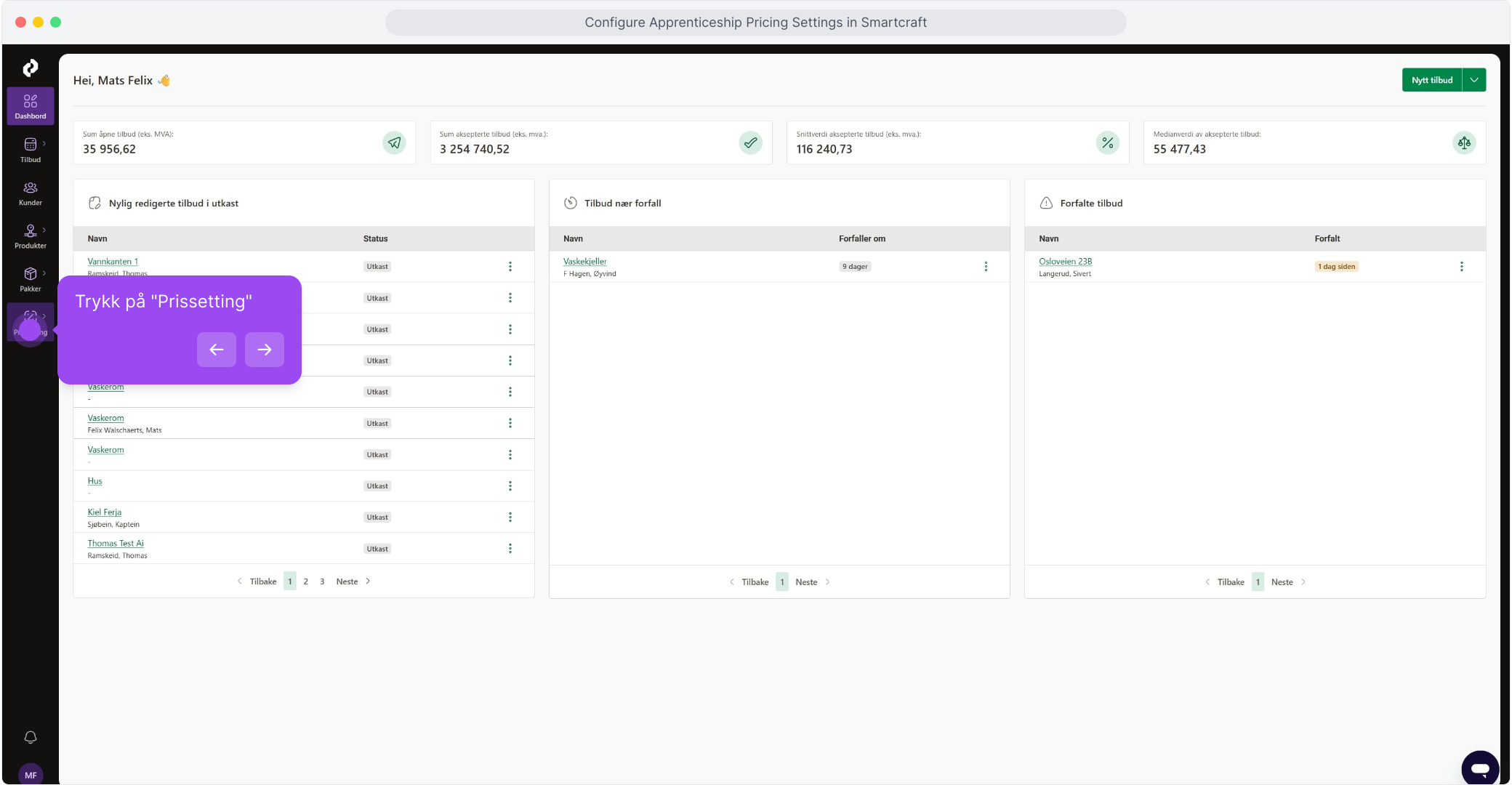Expand the Pakker sidebar chevron
Viewport: 1512px width, 785px height.
[44, 273]
